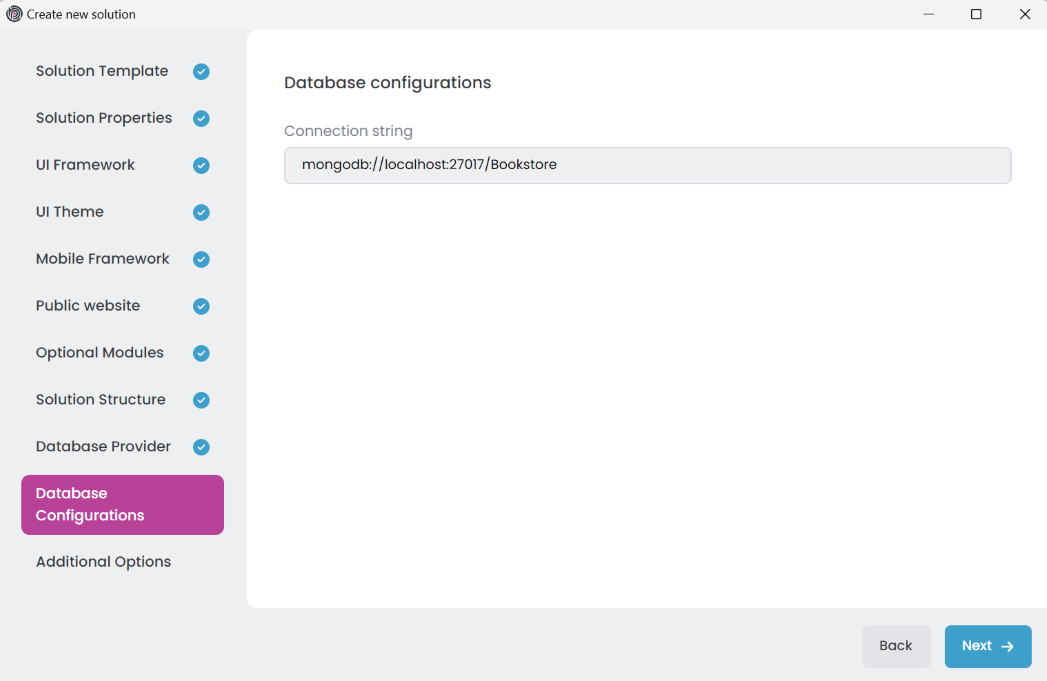
Task: Click the checkmark icon beside Public website
Action: 201,307
